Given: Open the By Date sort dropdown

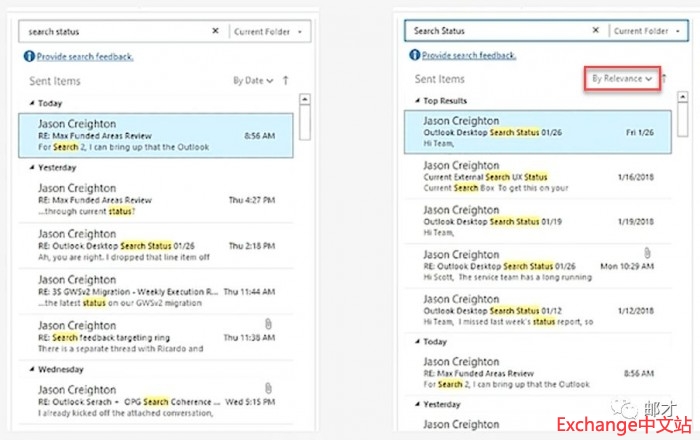Looking at the screenshot, I should [x=251, y=80].
